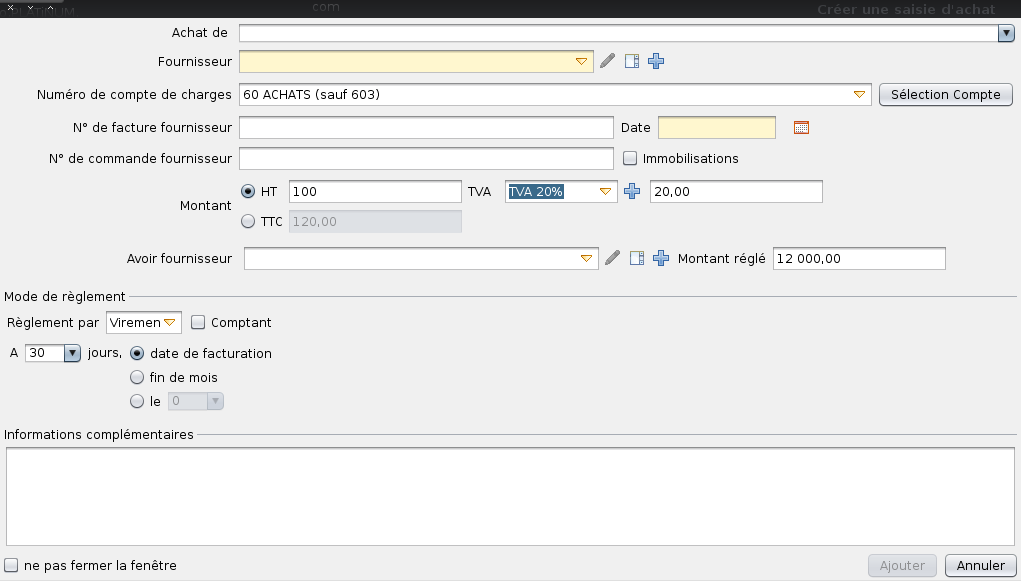The image size is (1021, 581).
Task: Click the Sélection Compte button
Action: [x=945, y=95]
